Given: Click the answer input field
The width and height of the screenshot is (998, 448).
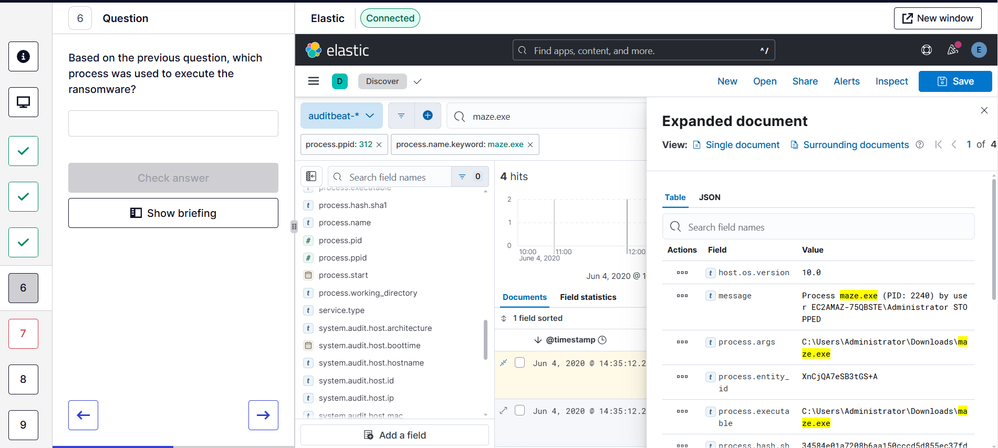Looking at the screenshot, I should coord(173,123).
